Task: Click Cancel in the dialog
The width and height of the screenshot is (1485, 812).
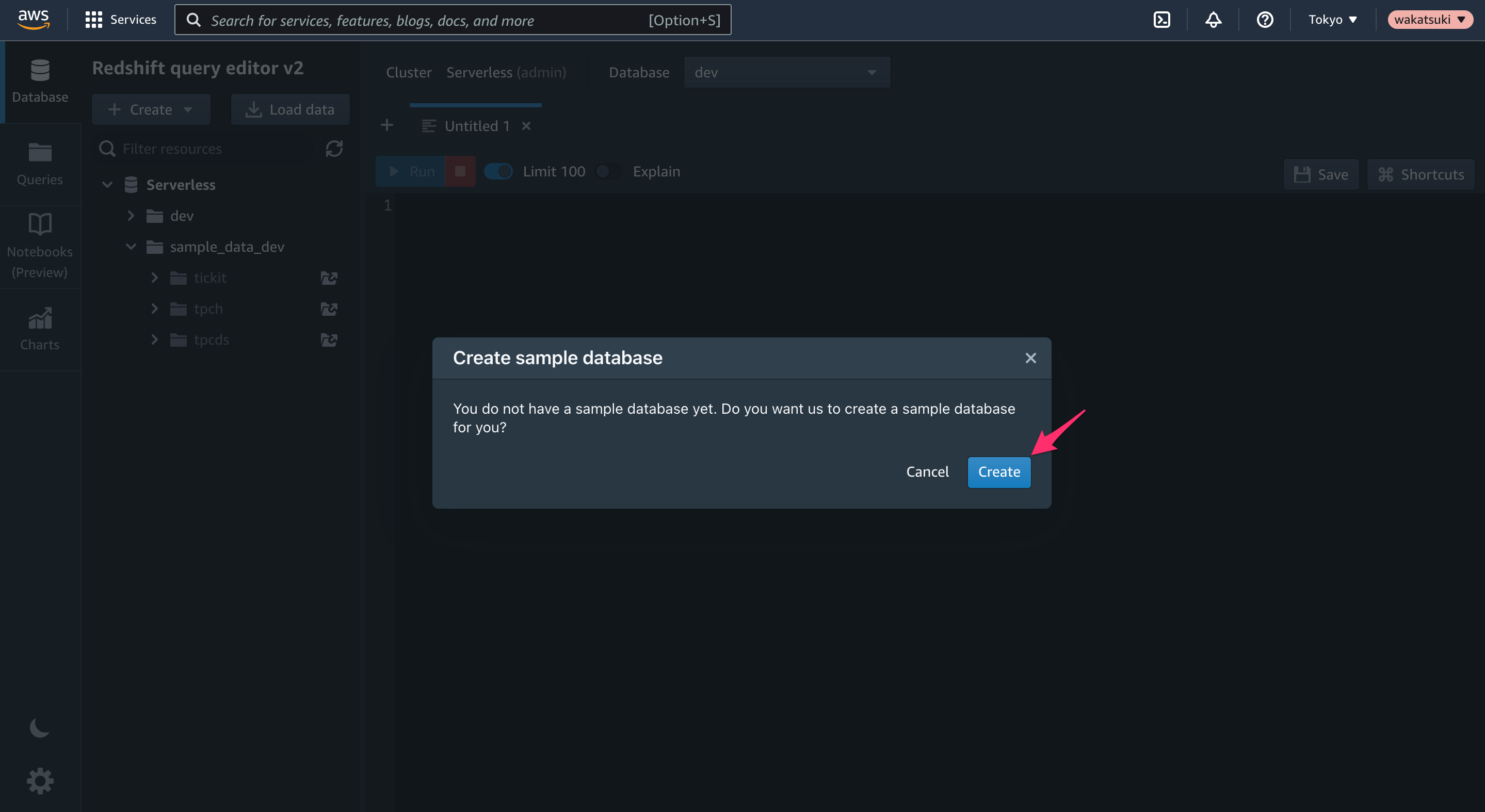Action: [927, 472]
